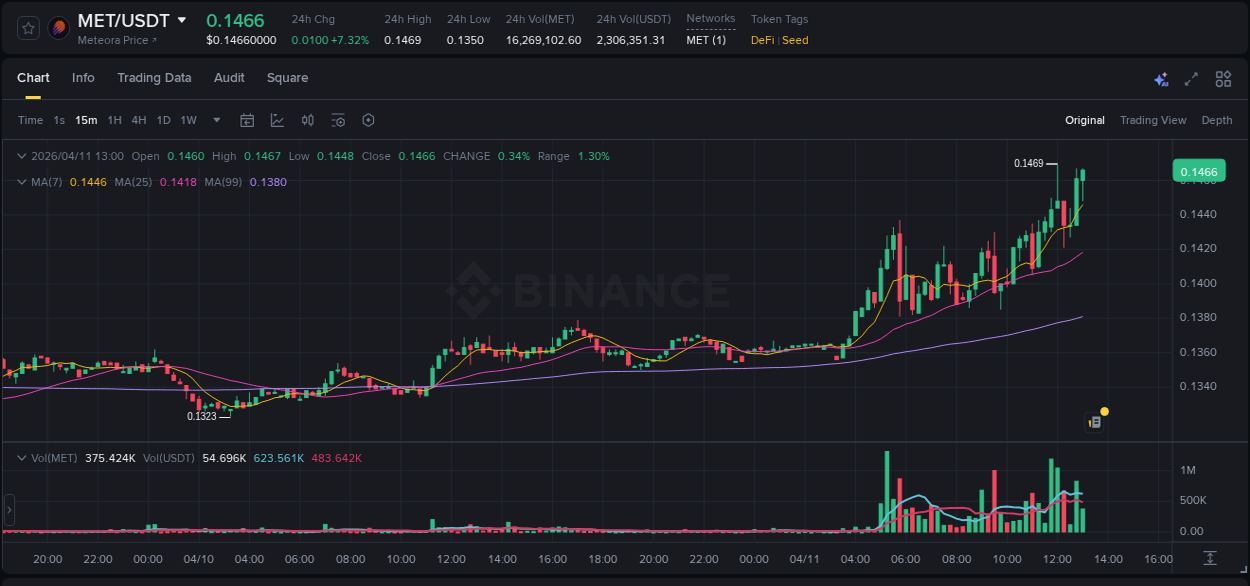Image resolution: width=1250 pixels, height=586 pixels.
Task: Click the MET (1) networks value
Action: 706,40
